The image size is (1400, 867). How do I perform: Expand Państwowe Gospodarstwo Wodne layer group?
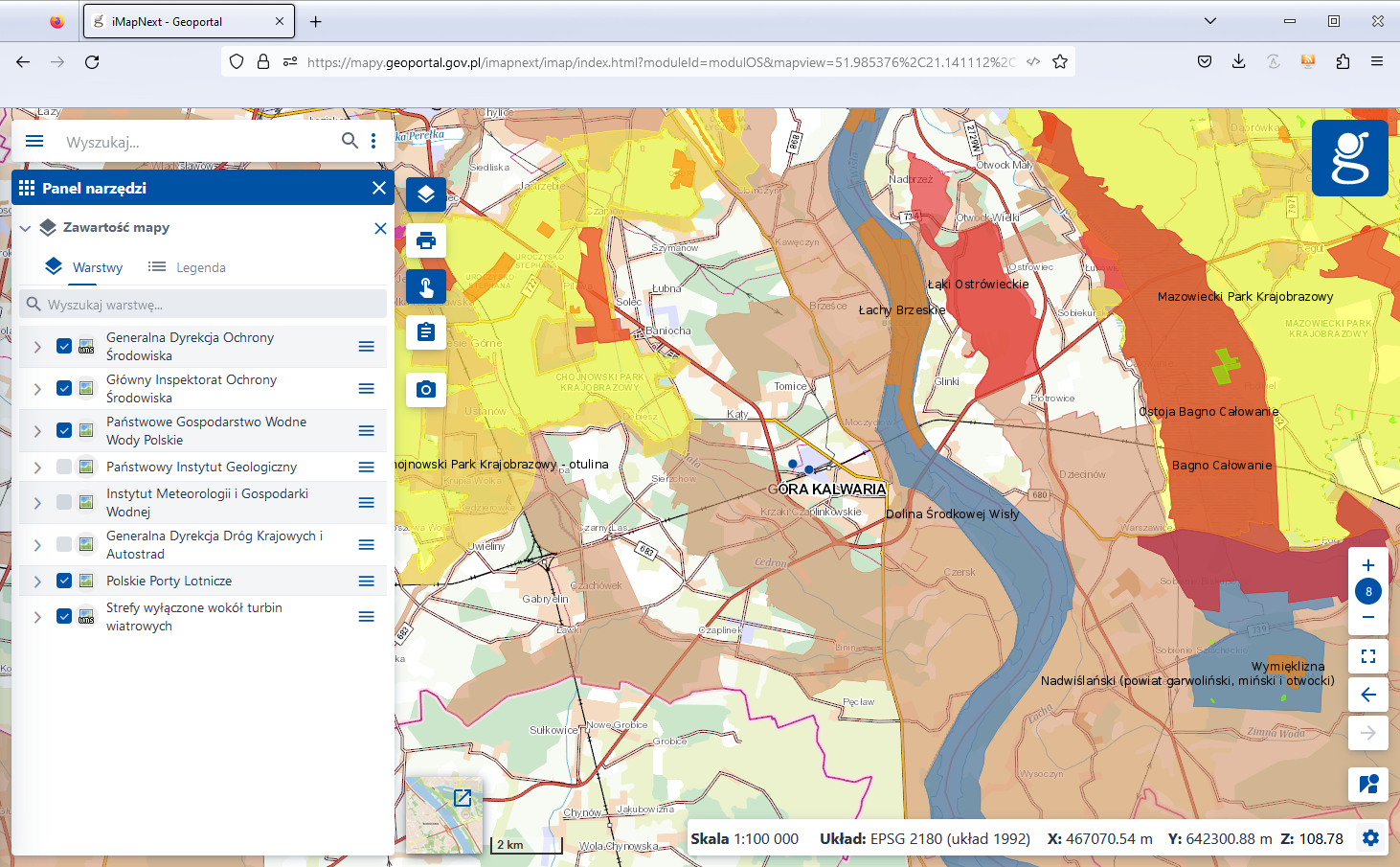tap(37, 431)
